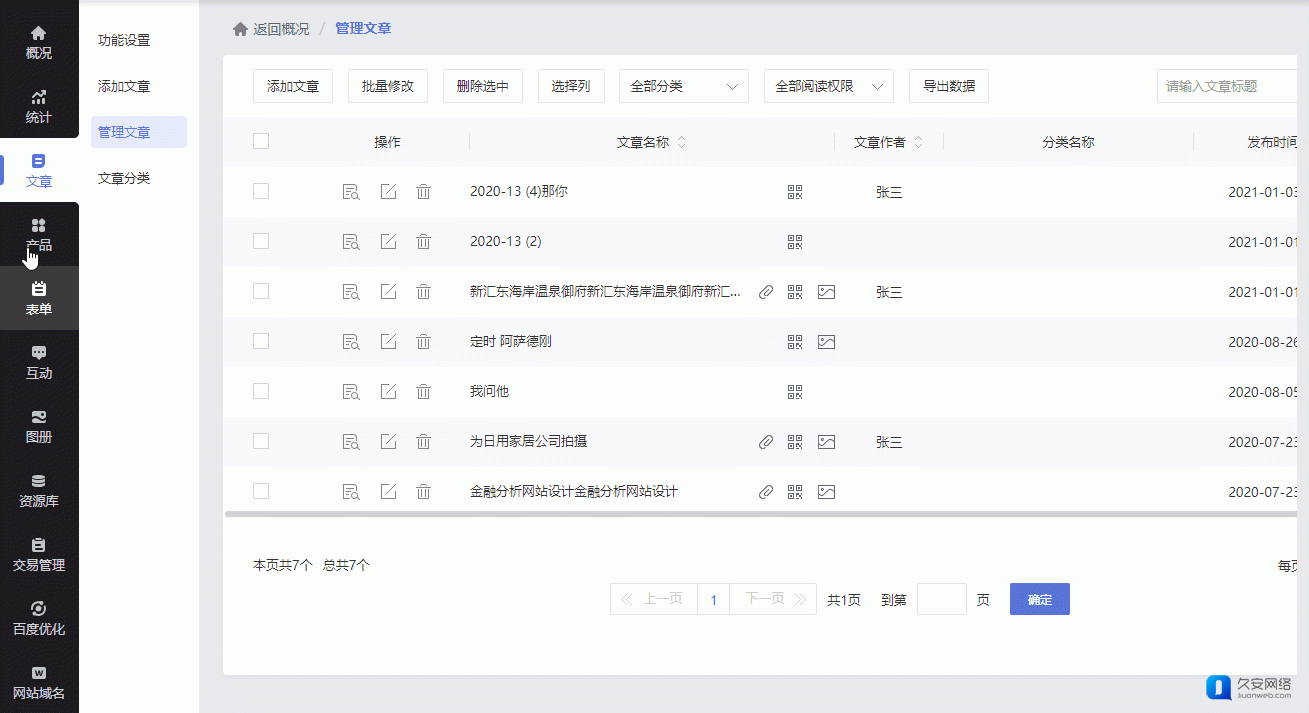Open 产品 in the left sidebar

[39, 235]
